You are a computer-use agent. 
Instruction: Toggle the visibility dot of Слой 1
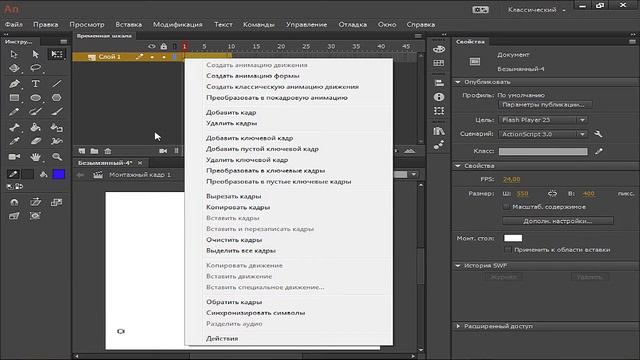click(x=152, y=57)
